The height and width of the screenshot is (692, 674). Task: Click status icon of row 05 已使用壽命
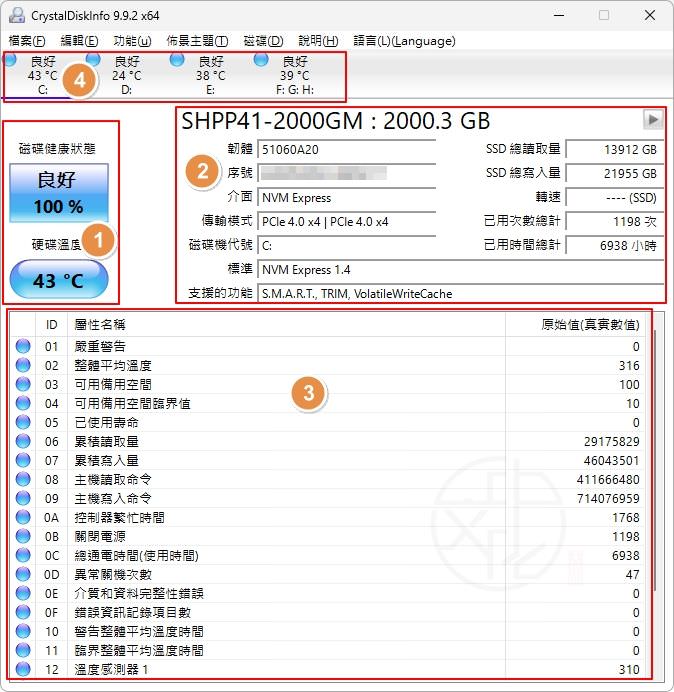coord(23,422)
